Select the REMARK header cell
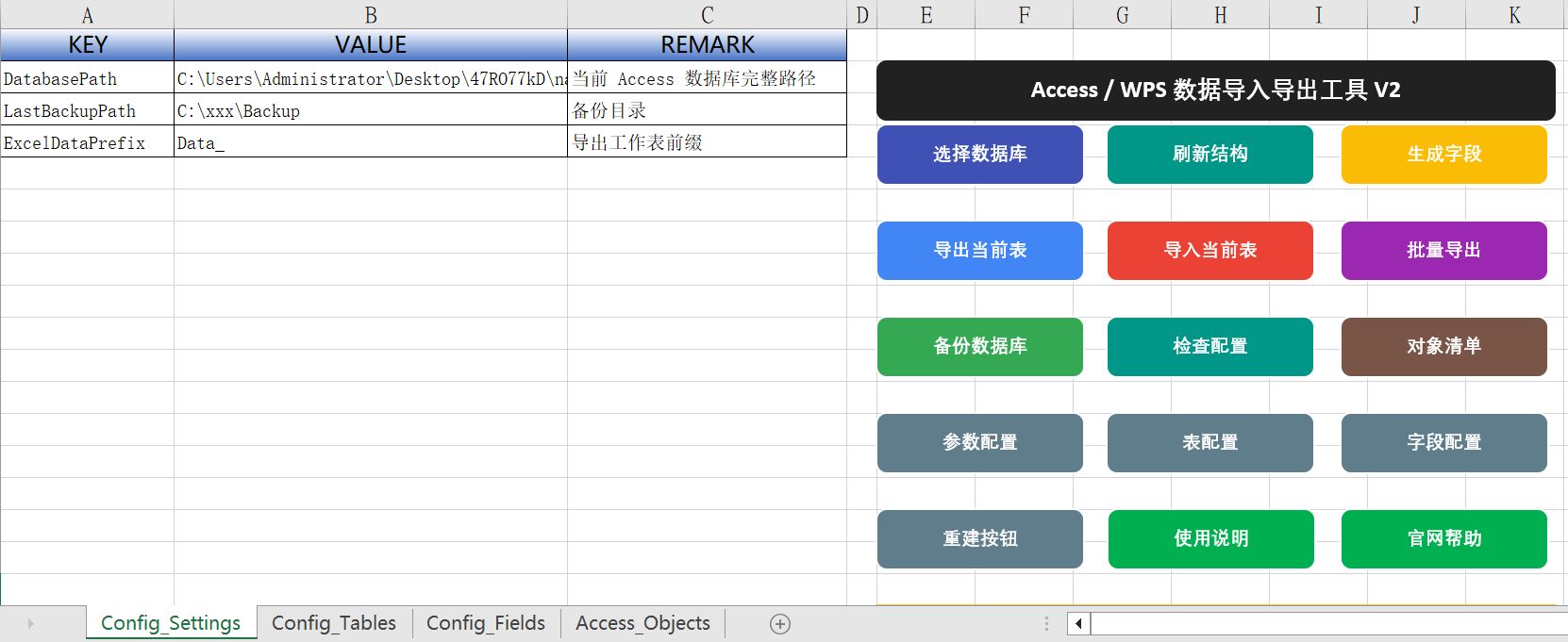The width and height of the screenshot is (1568, 642). pos(707,44)
